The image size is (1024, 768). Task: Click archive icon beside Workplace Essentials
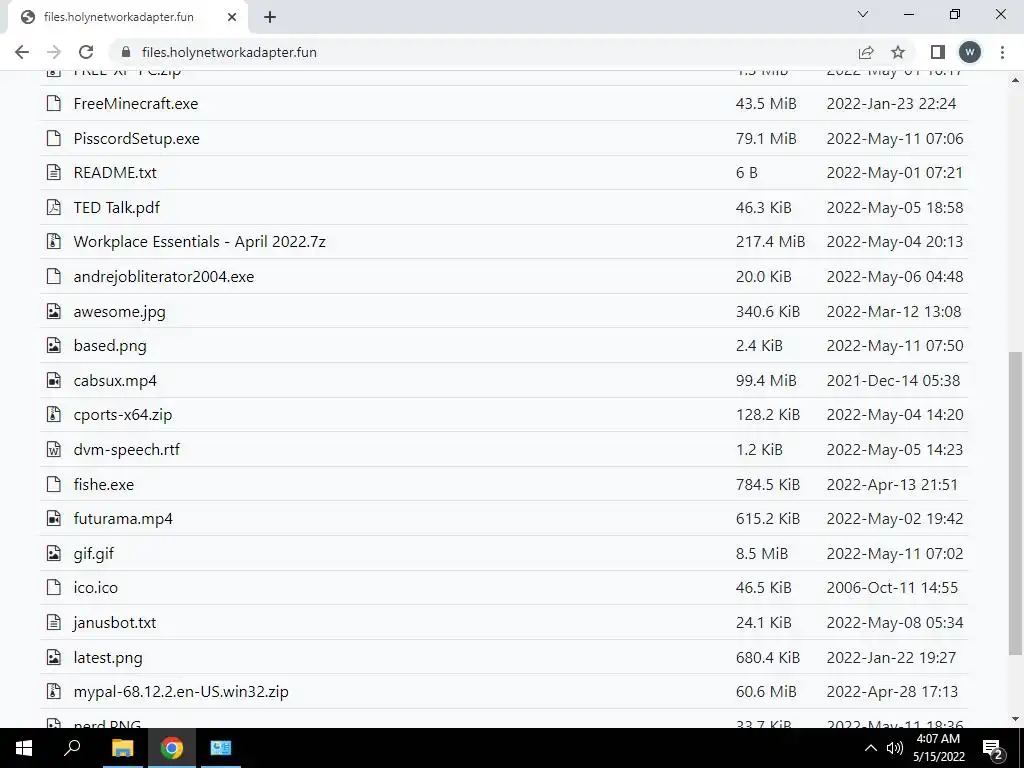54,242
